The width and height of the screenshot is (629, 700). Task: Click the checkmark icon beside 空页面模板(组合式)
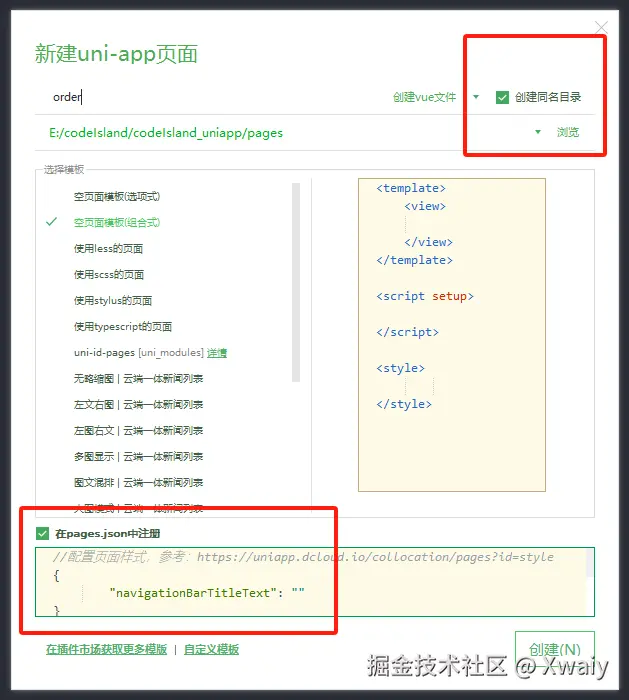[52, 221]
